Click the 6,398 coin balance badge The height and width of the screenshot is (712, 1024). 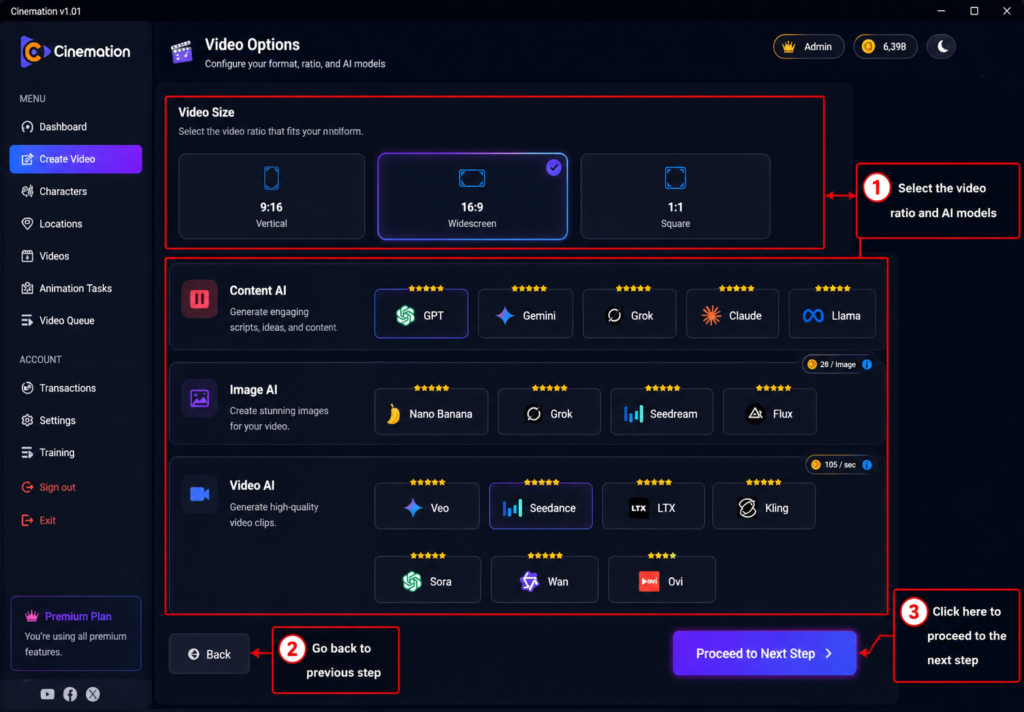[885, 47]
